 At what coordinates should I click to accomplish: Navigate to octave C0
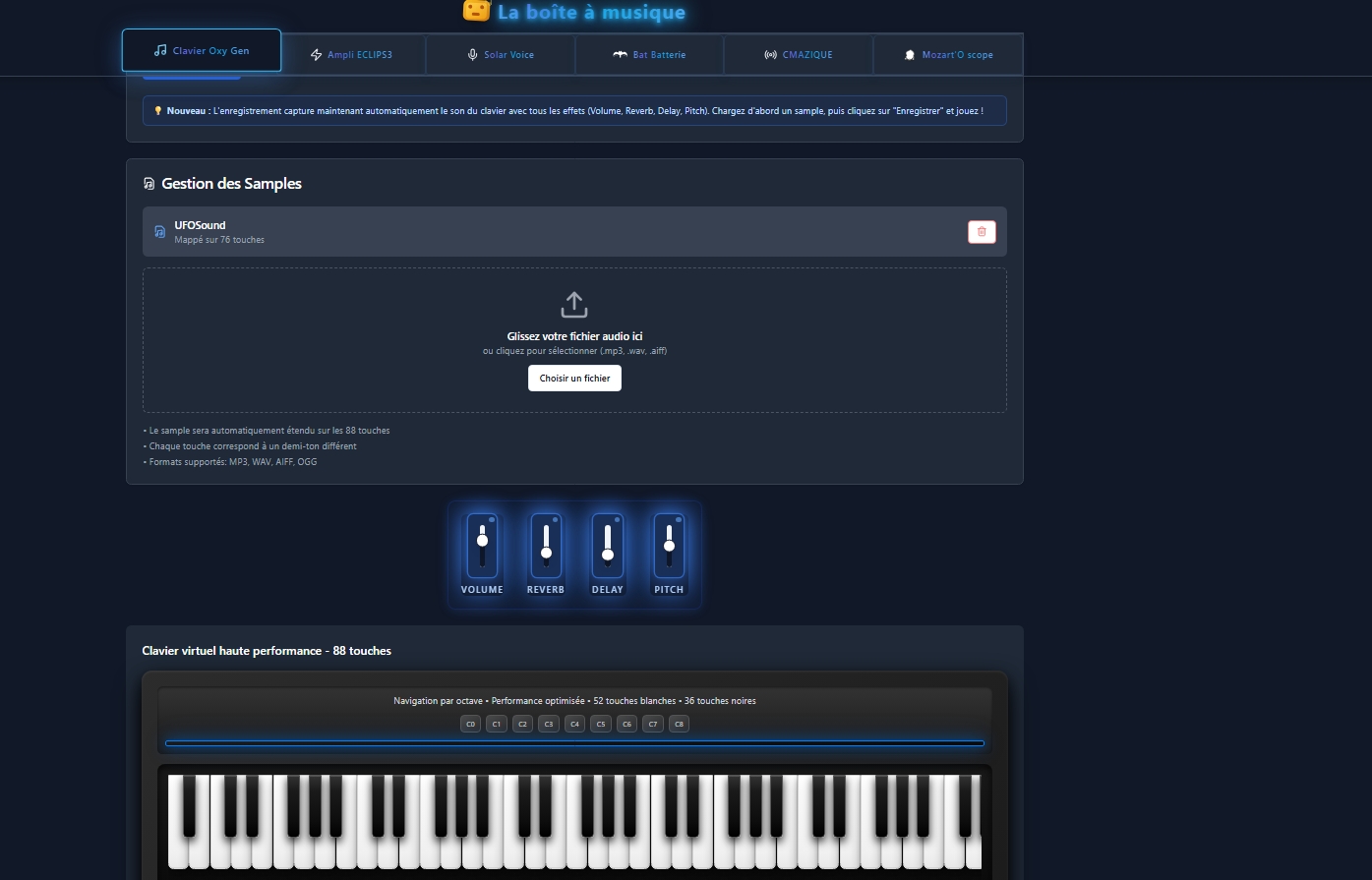470,724
